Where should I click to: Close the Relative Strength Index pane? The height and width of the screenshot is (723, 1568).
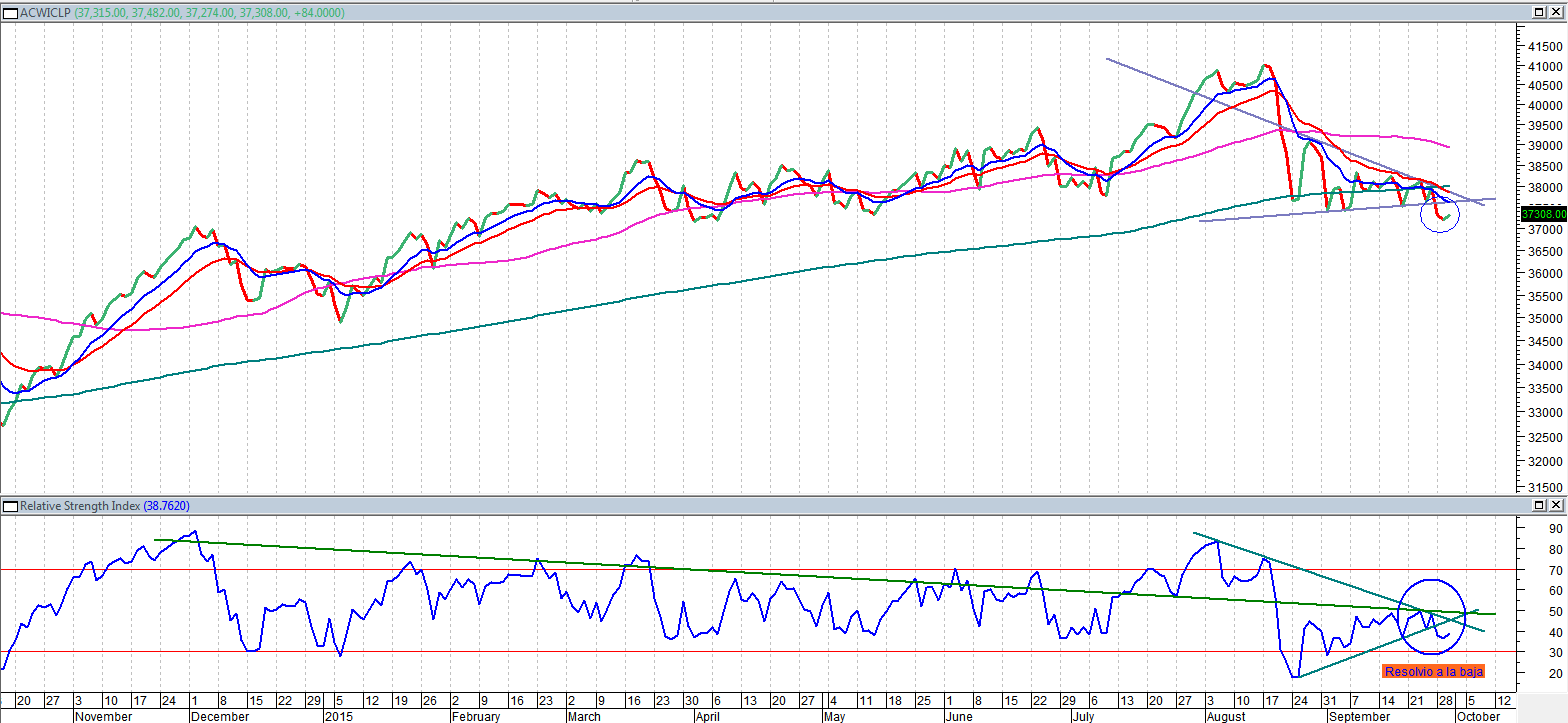(x=1556, y=506)
